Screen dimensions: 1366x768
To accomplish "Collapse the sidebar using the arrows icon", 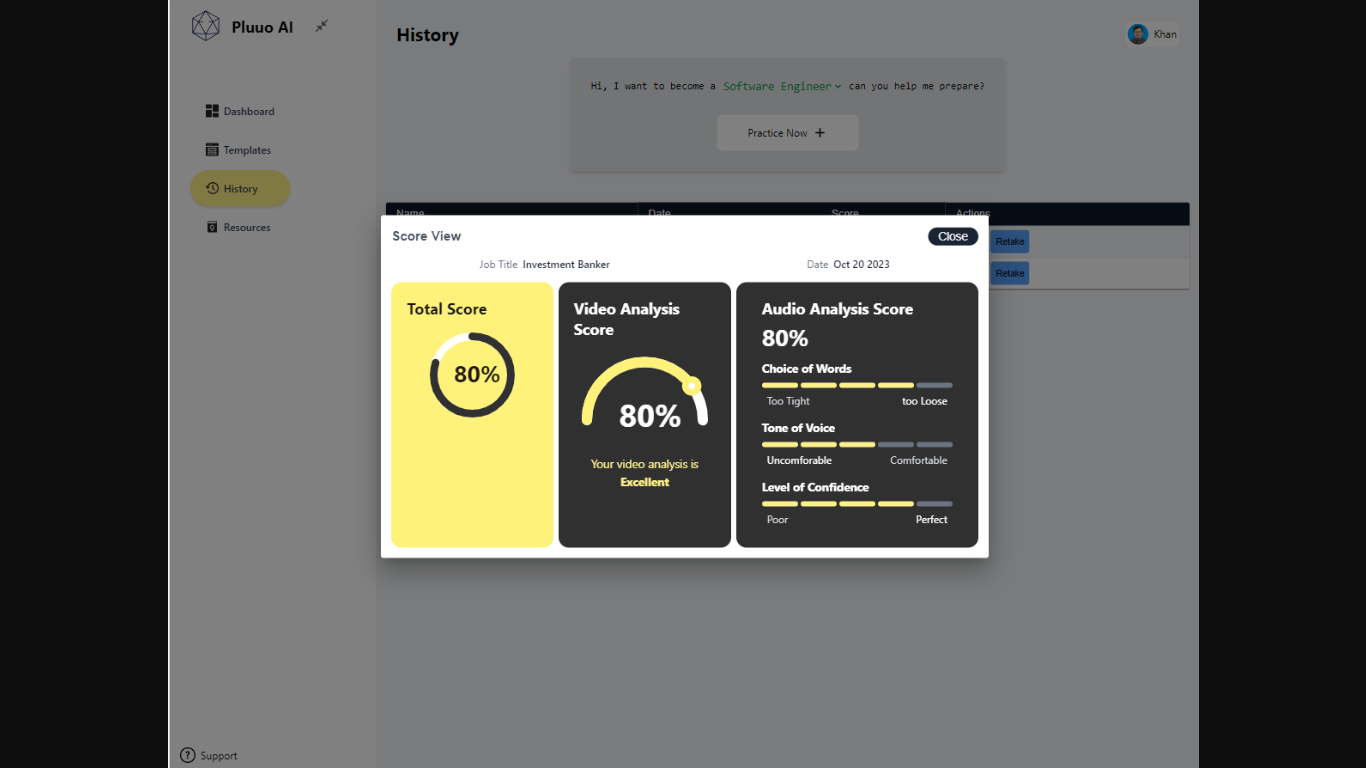I will pos(321,26).
